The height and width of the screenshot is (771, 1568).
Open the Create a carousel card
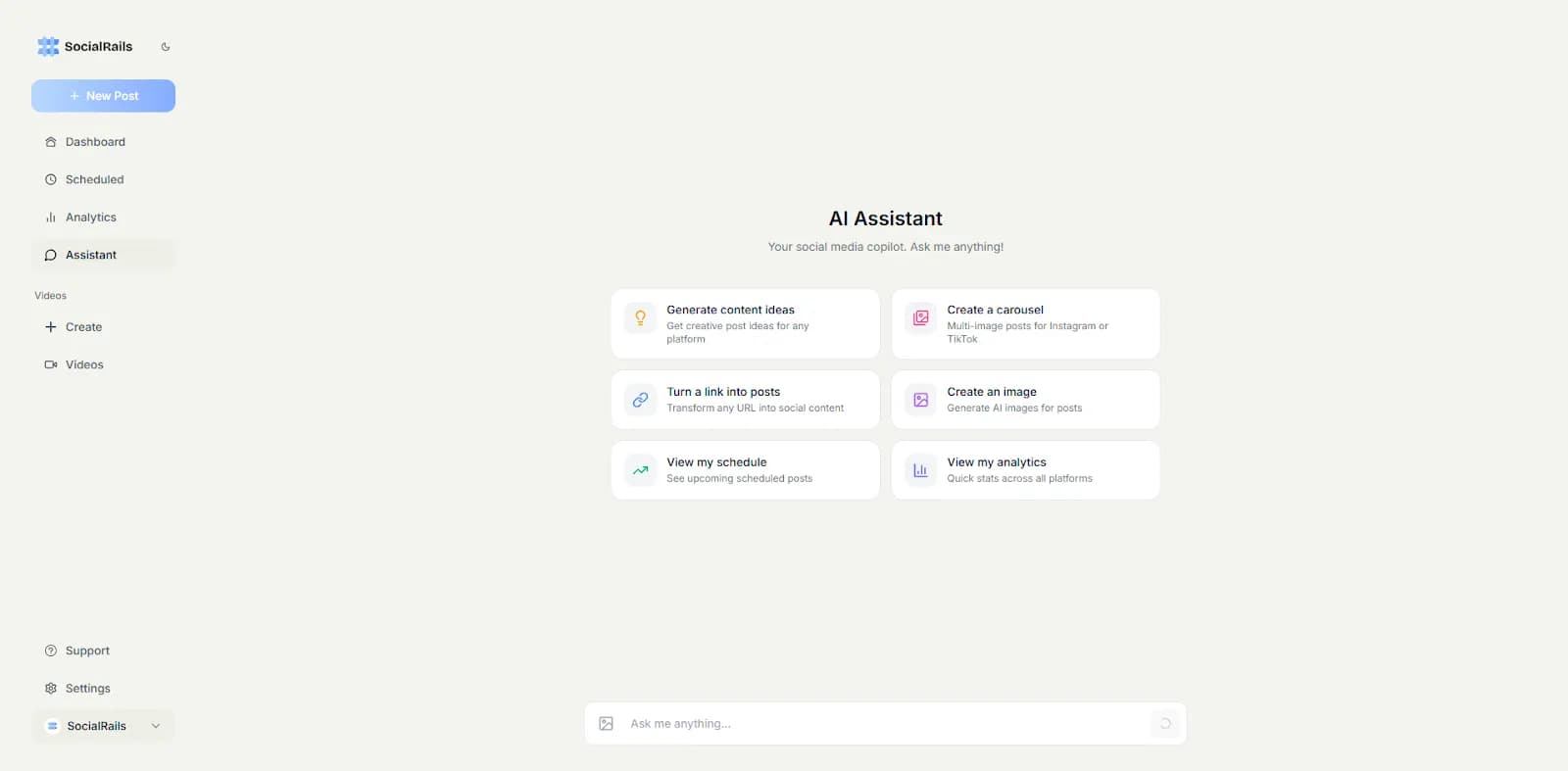(1024, 323)
